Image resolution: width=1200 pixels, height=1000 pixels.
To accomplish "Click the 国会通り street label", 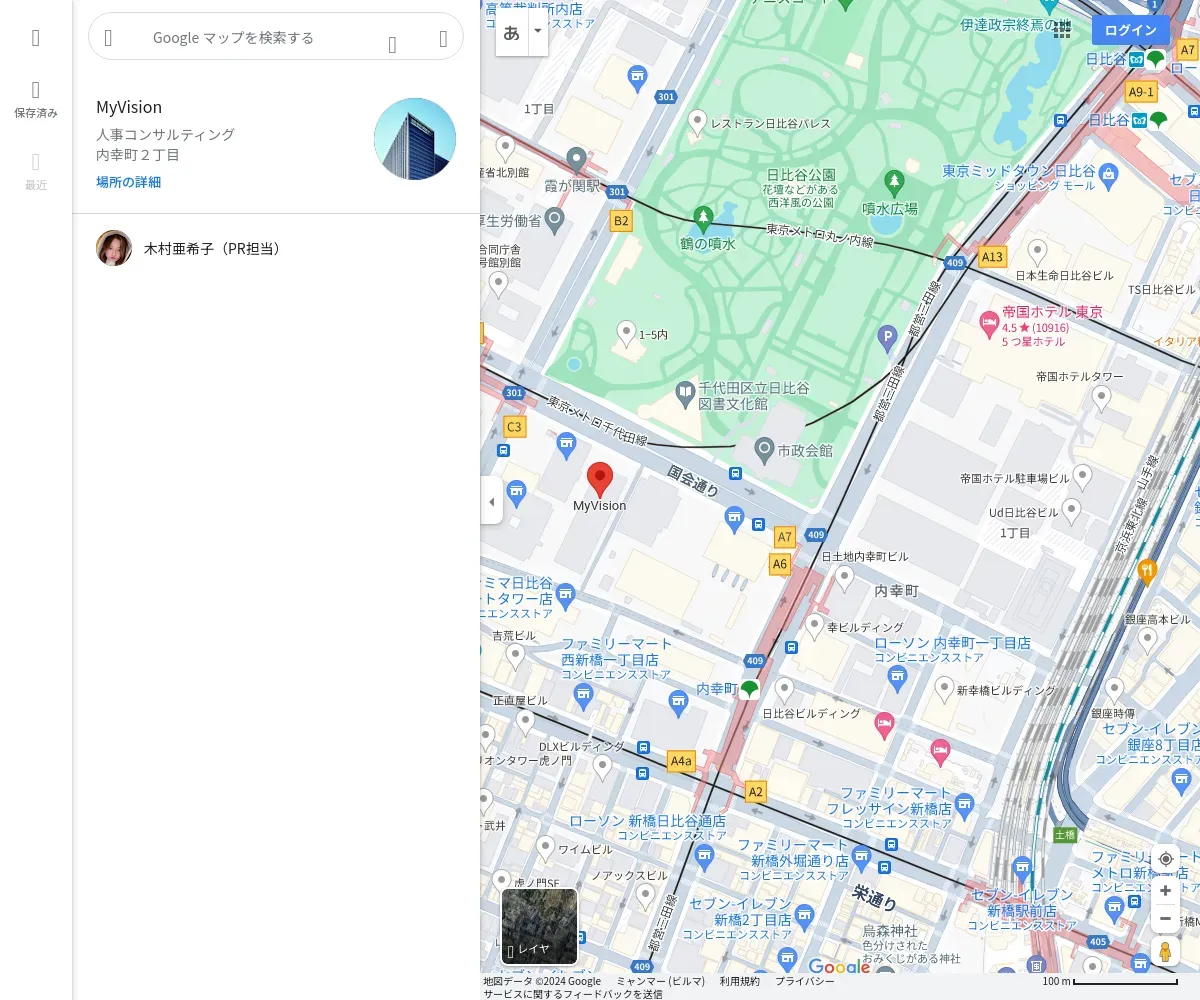I will pyautogui.click(x=692, y=480).
